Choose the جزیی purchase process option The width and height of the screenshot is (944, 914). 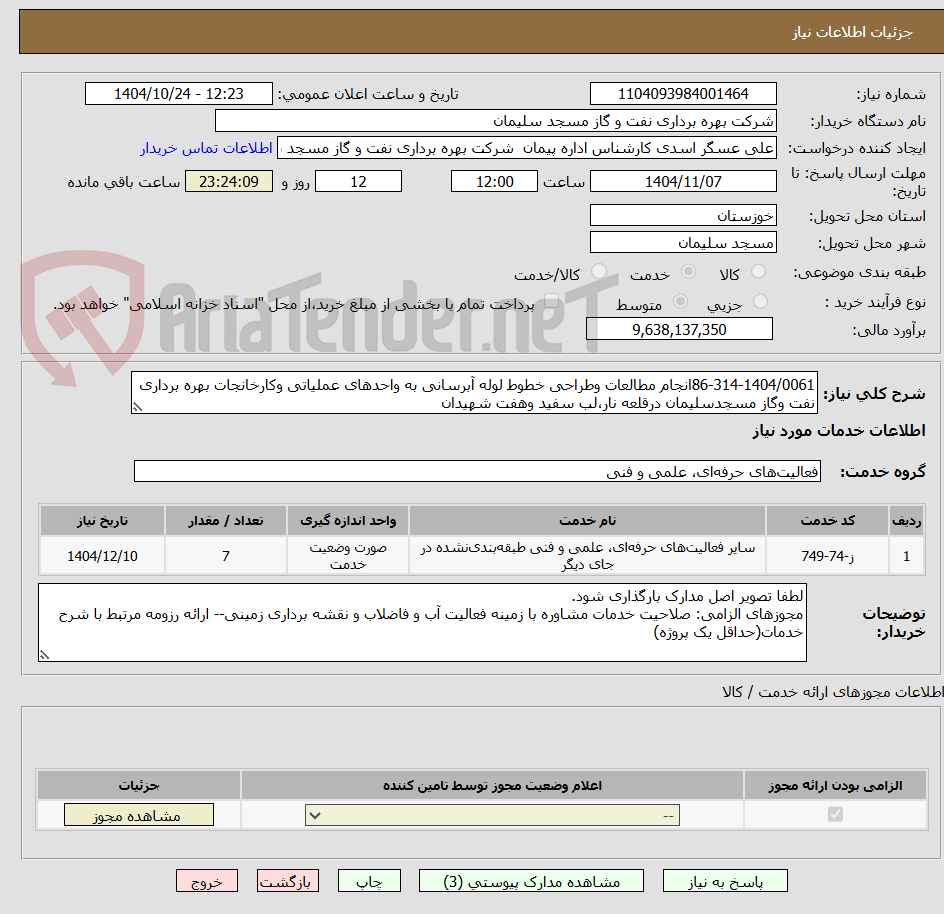[758, 302]
